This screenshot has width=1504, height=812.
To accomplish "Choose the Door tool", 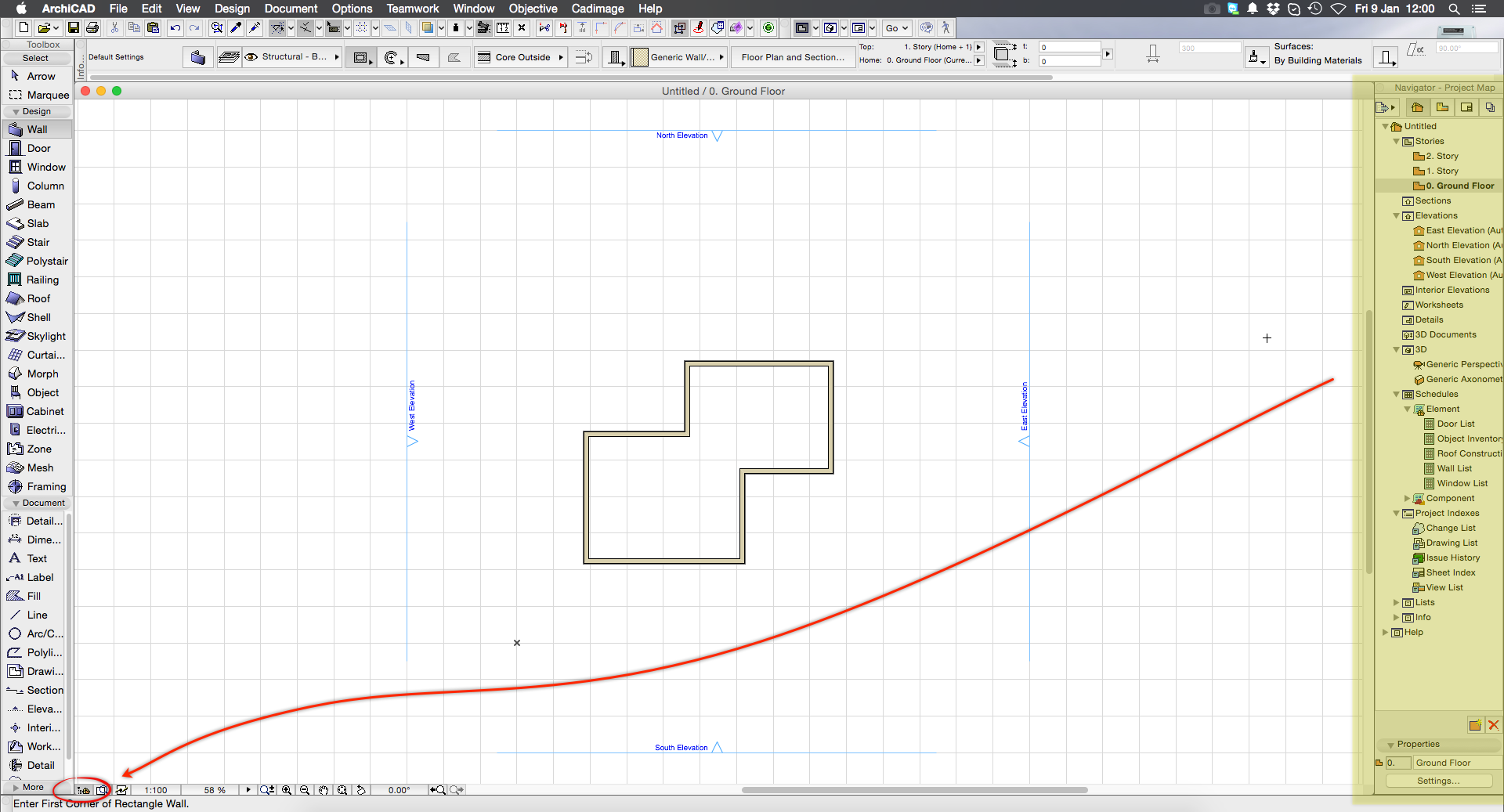I will tap(38, 148).
